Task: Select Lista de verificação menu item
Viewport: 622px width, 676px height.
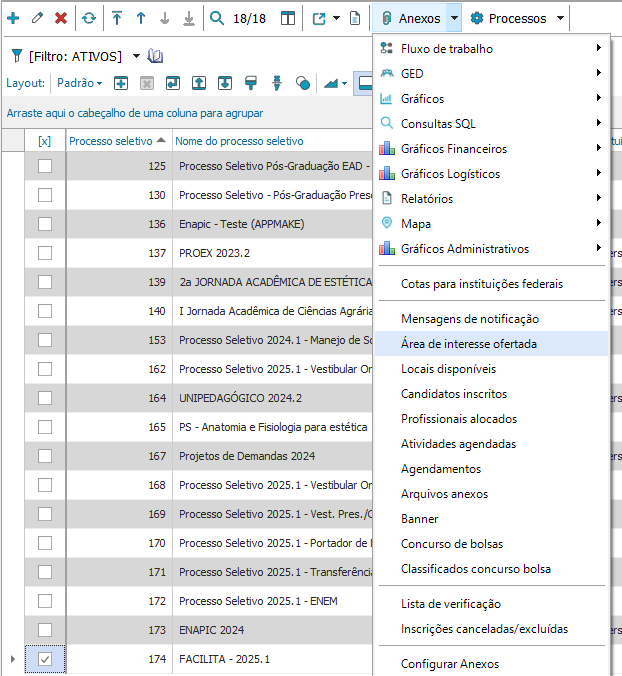Action: point(491,604)
